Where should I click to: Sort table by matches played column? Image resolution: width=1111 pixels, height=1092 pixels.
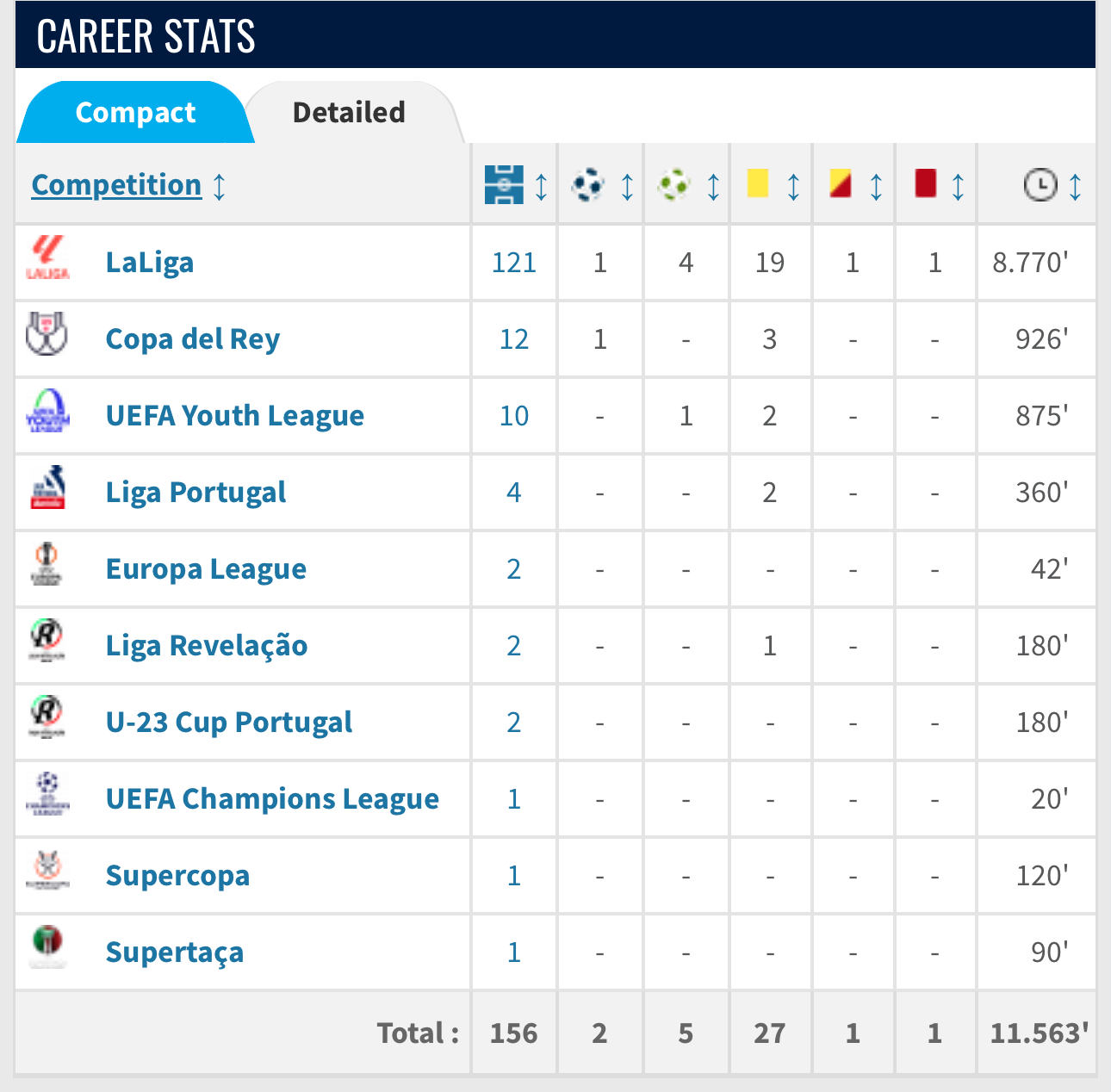point(541,186)
